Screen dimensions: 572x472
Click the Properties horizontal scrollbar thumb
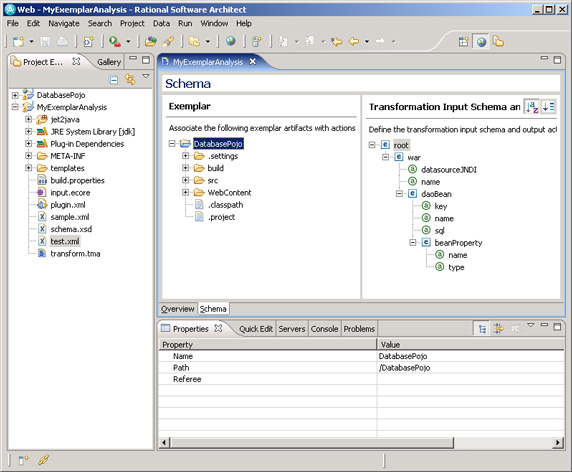click(312, 442)
